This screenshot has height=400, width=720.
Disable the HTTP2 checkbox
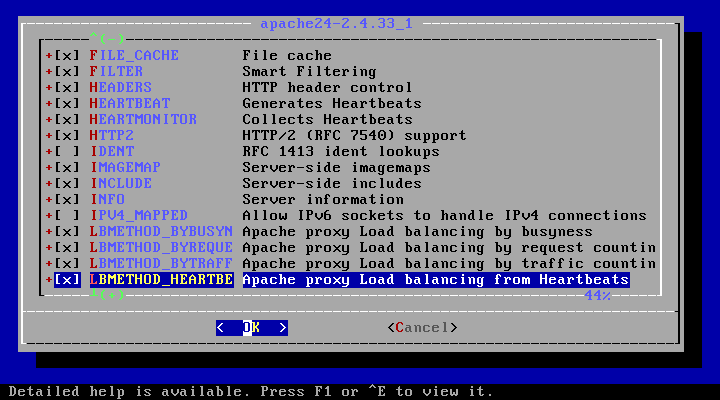pos(67,135)
